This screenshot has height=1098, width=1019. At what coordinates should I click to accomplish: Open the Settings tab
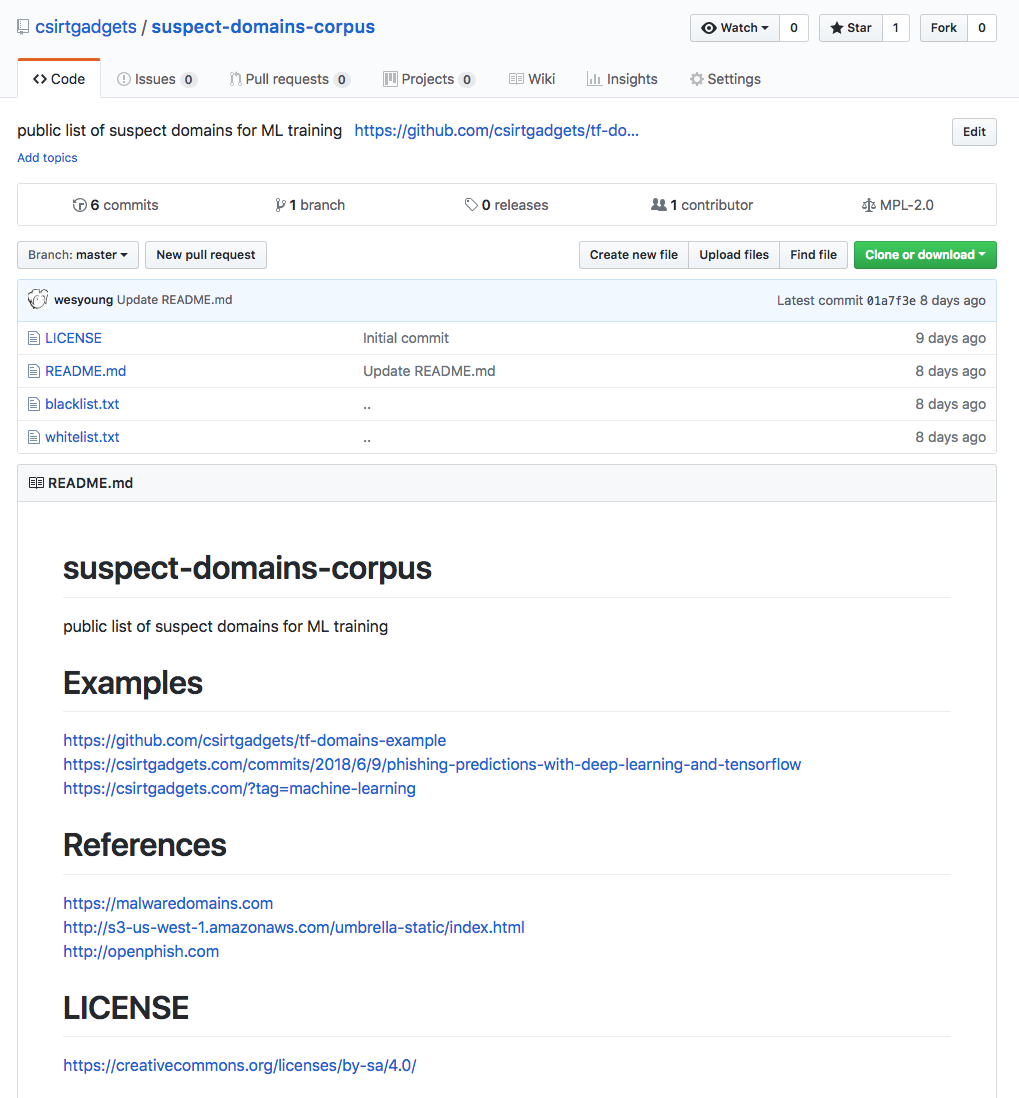(x=725, y=79)
